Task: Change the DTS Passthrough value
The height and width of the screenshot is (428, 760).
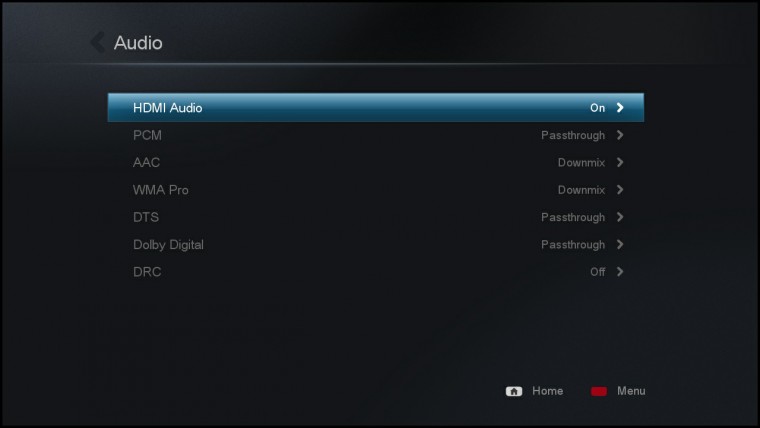Action: 573,217
